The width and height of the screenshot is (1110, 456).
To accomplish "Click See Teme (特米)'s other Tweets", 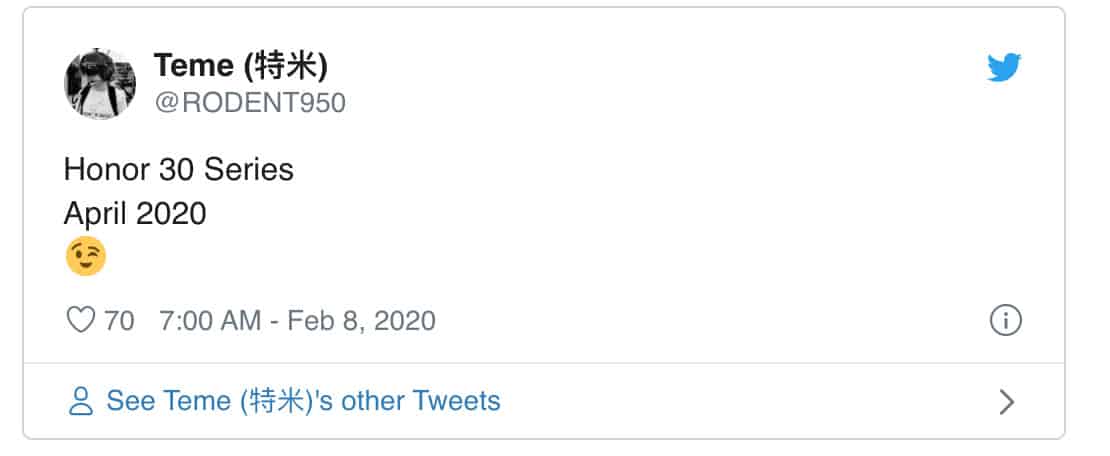I will click(x=303, y=402).
